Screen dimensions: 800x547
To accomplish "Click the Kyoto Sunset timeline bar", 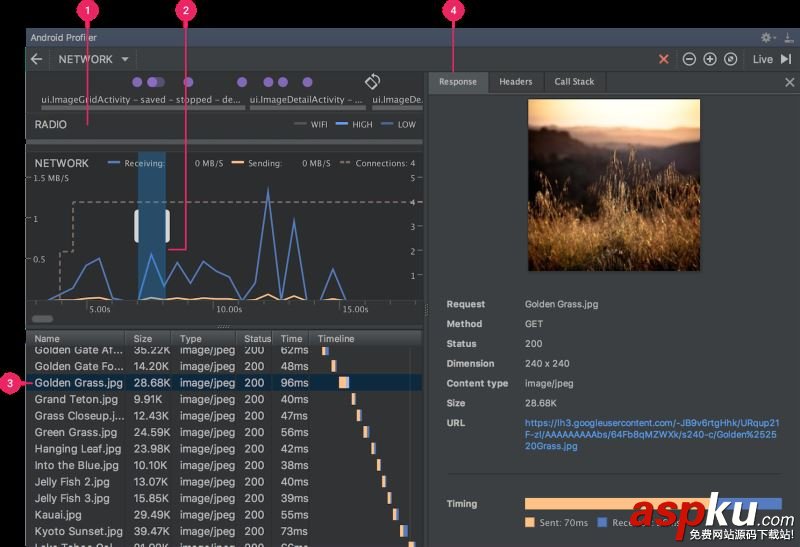I will coord(404,531).
